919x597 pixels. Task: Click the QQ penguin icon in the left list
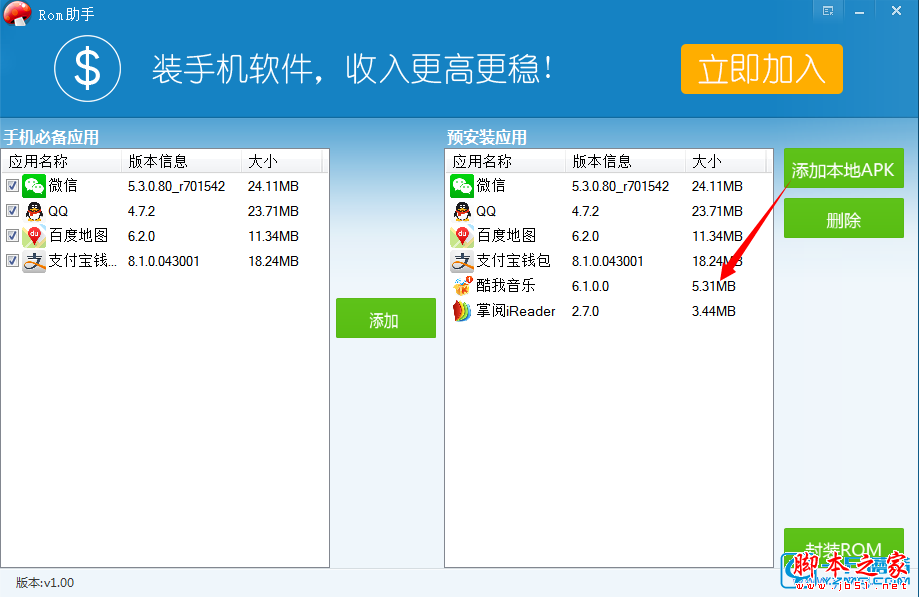point(34,211)
